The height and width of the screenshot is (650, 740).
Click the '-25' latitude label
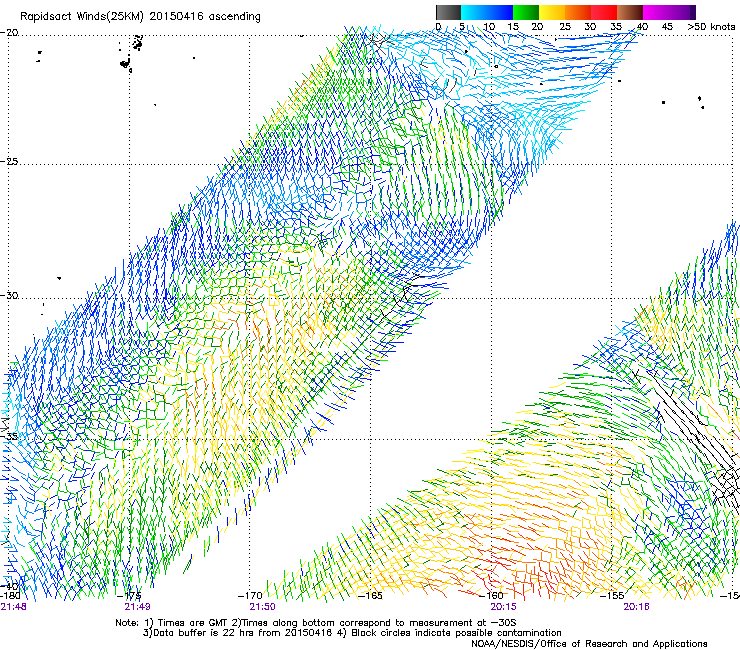9,161
